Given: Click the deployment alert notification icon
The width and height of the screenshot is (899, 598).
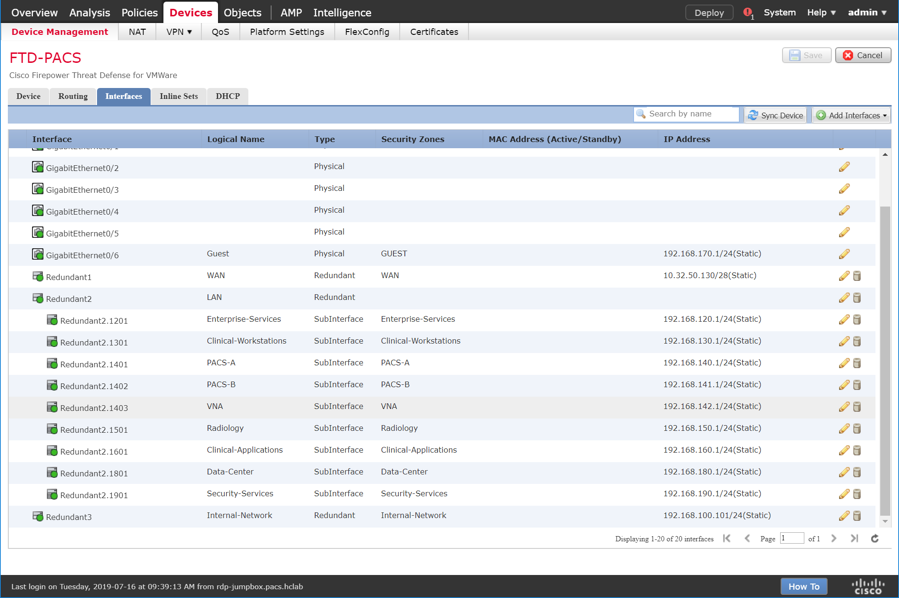Looking at the screenshot, I should [747, 13].
